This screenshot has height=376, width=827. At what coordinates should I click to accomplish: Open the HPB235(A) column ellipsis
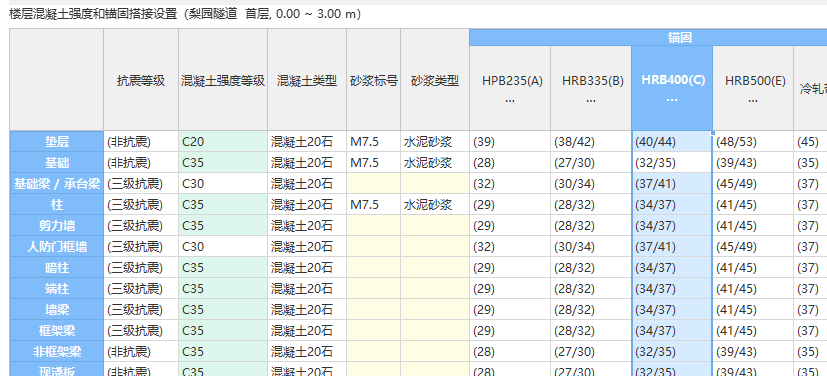[509, 100]
